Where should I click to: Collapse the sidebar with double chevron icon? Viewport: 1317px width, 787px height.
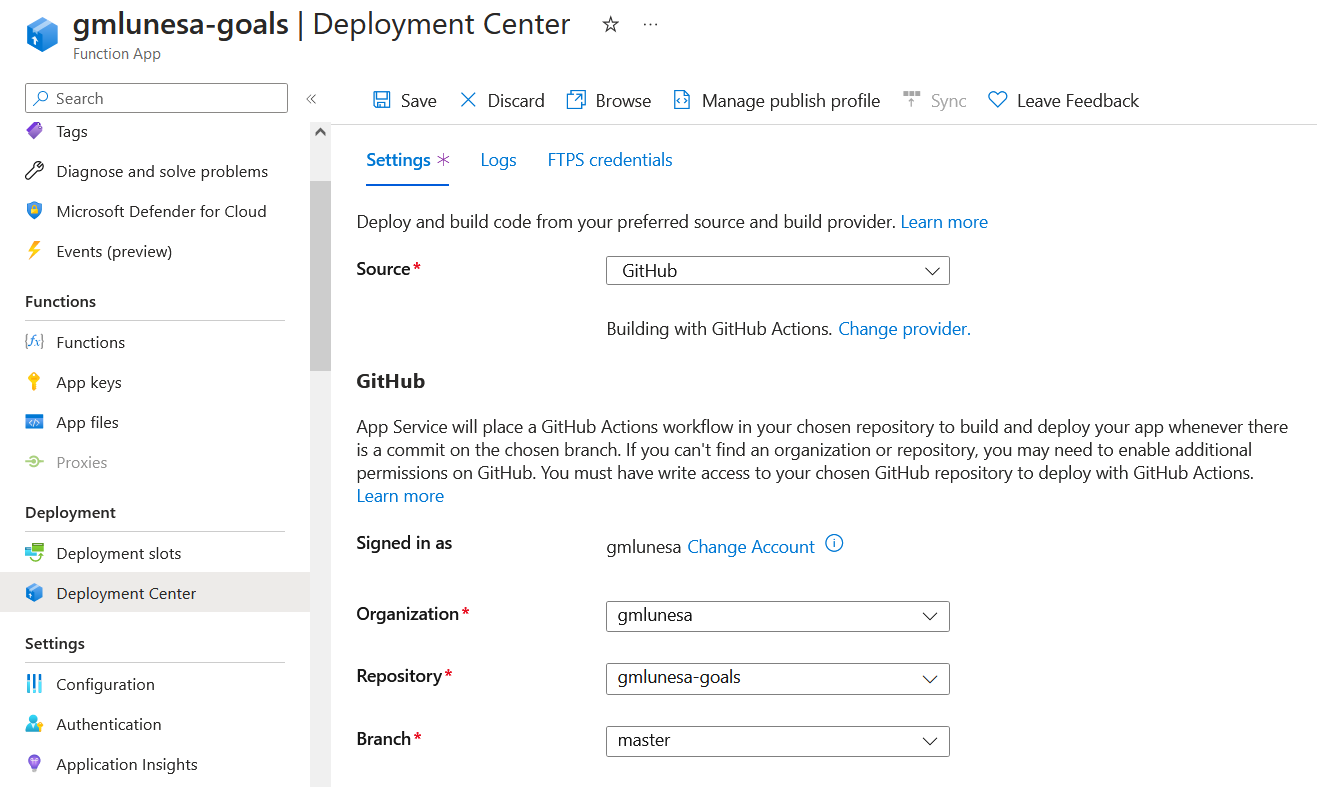click(x=311, y=98)
